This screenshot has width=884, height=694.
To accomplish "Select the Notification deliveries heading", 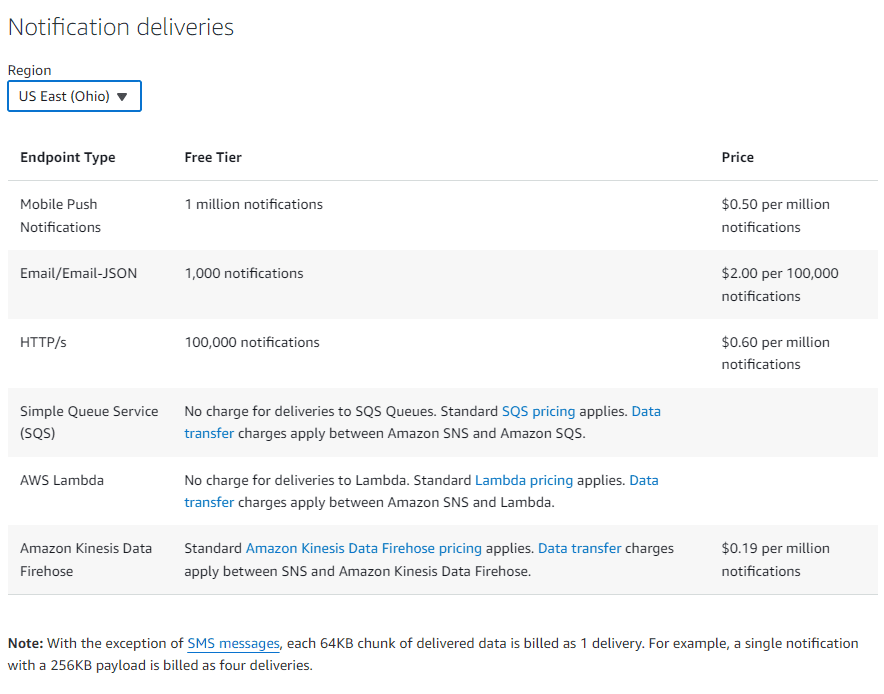I will pos(121,27).
